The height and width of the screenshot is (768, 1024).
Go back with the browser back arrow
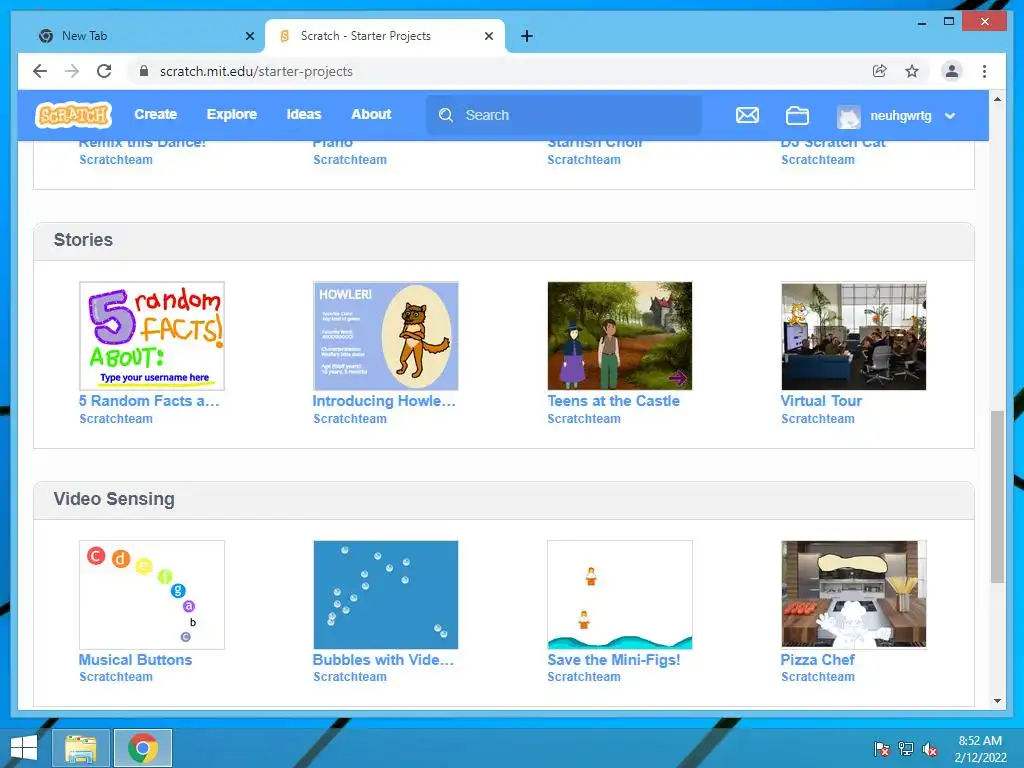coord(40,71)
